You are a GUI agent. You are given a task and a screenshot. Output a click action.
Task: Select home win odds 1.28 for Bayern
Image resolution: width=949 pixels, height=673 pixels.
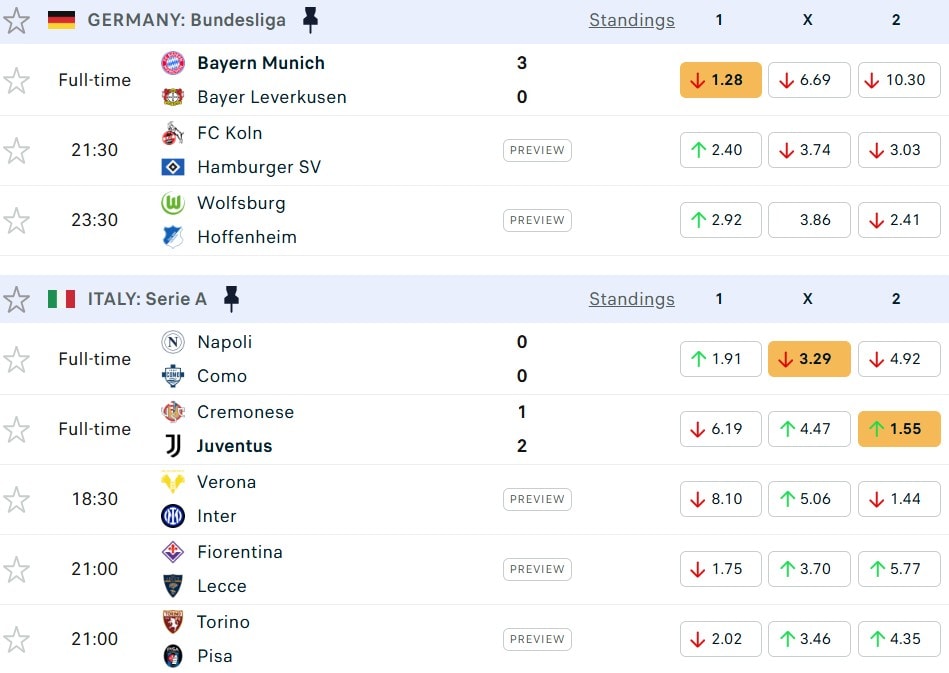[x=720, y=80]
